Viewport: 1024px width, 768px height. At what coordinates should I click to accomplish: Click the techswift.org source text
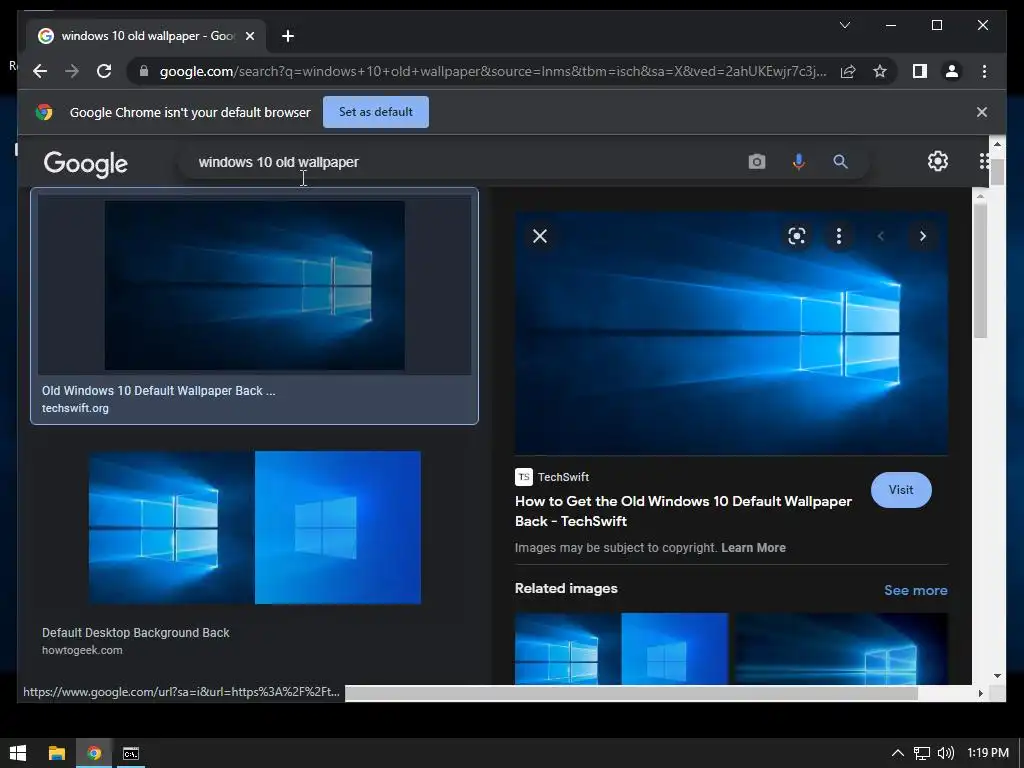75,408
